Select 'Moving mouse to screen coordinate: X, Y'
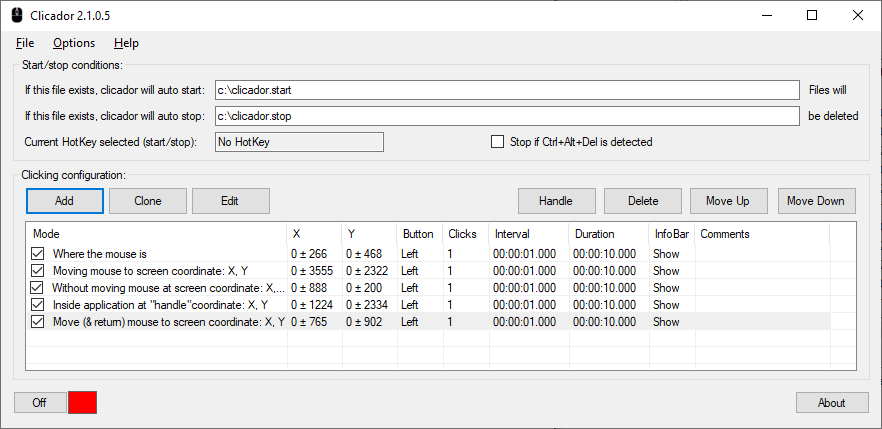 [150, 271]
